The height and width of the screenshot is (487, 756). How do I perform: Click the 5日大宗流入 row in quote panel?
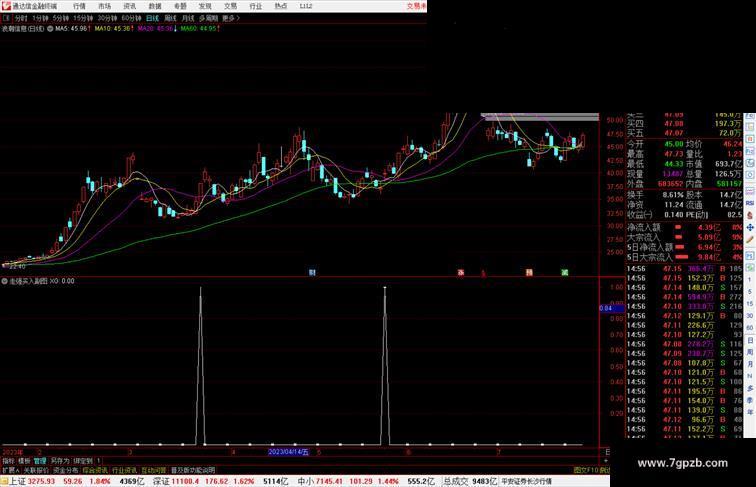tap(685, 257)
